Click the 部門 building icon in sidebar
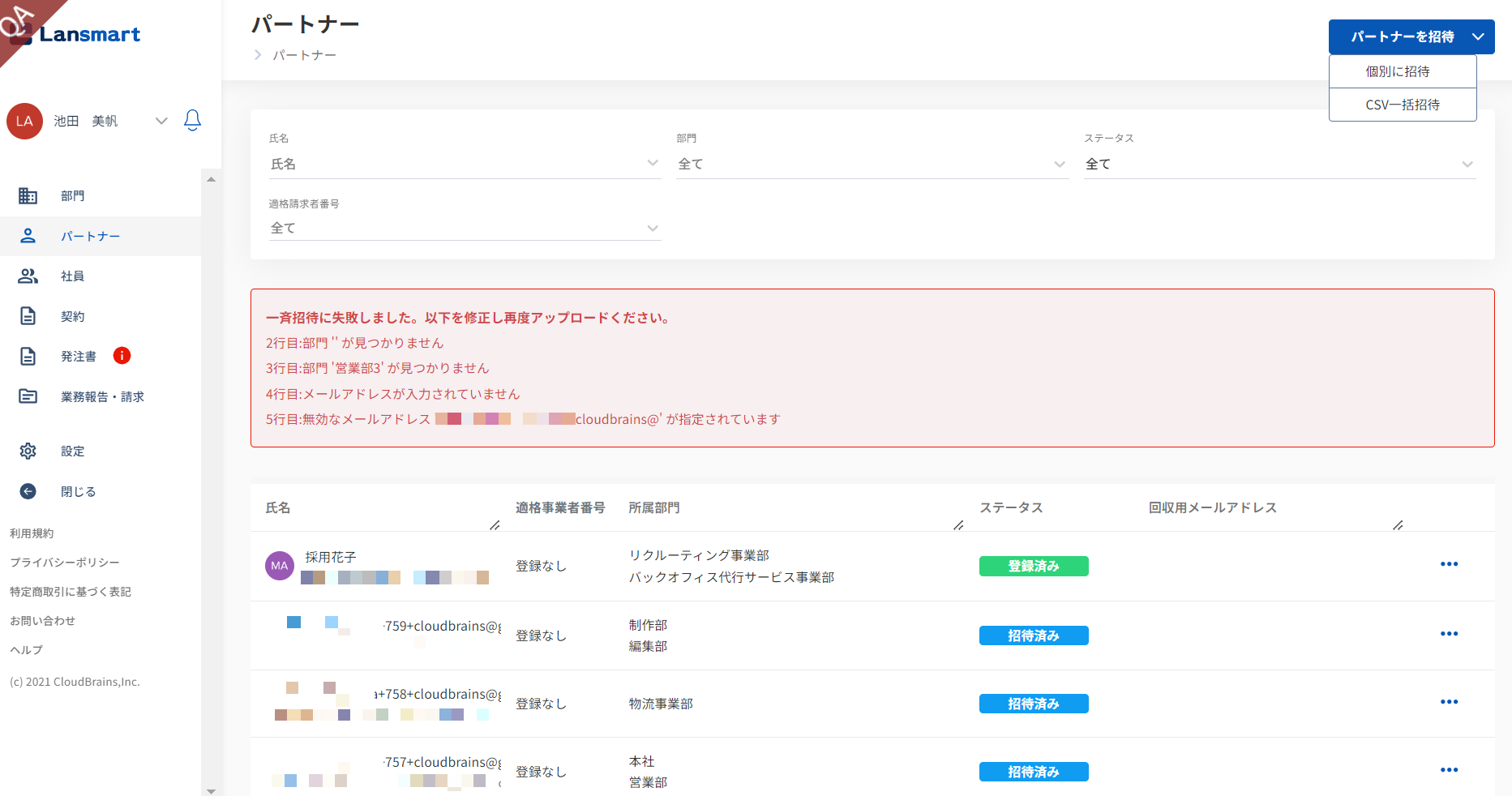This screenshot has height=796, width=1512. (28, 195)
